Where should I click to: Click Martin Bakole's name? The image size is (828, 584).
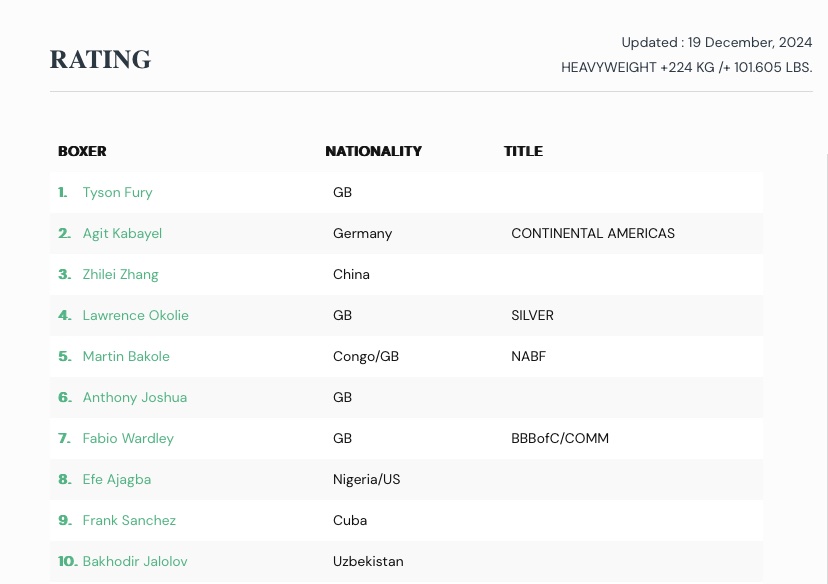click(126, 356)
